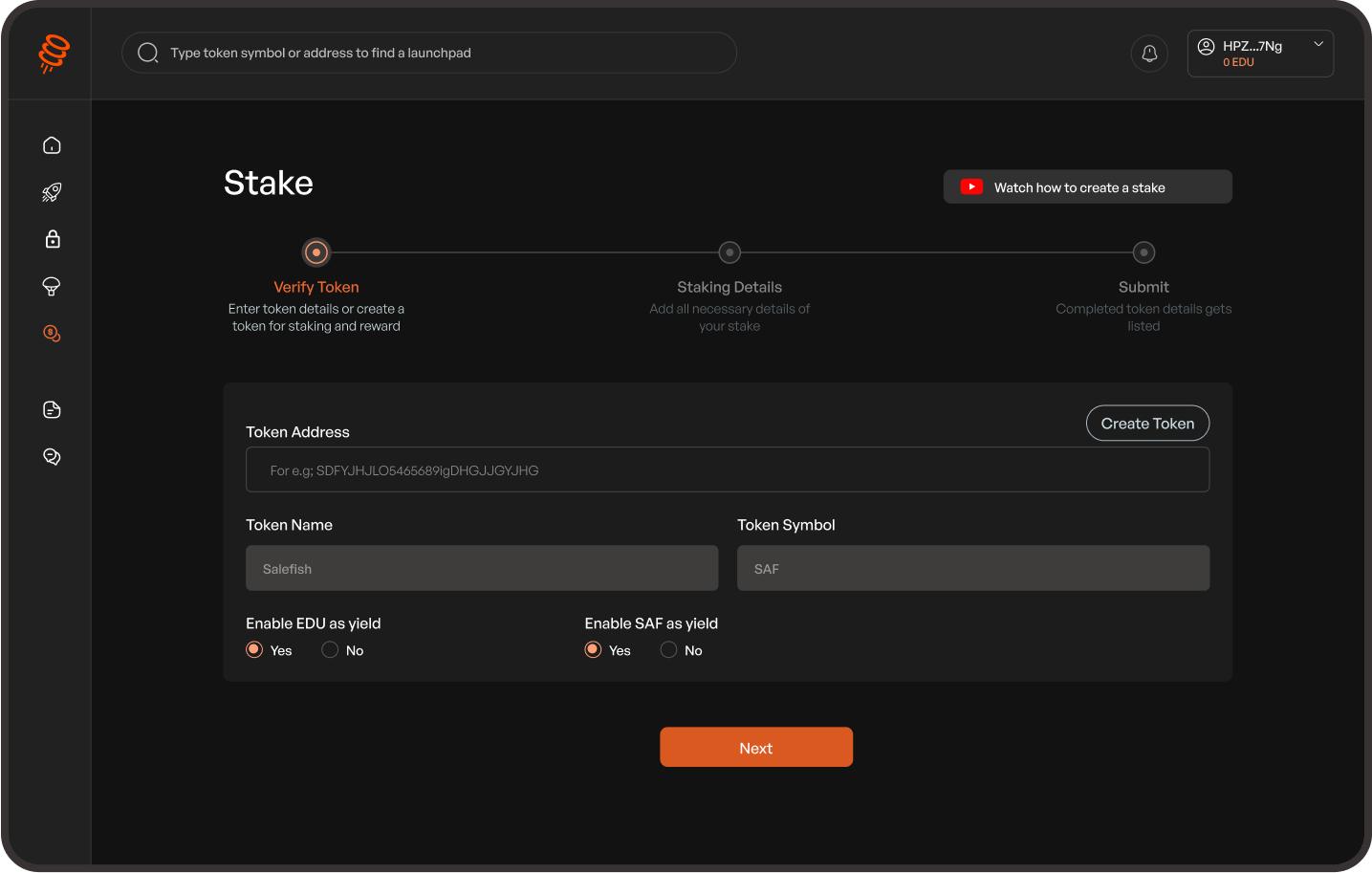This screenshot has height=873, width=1372.
Task: Click the user avatar in the wallet dropdown
Action: [x=1207, y=46]
